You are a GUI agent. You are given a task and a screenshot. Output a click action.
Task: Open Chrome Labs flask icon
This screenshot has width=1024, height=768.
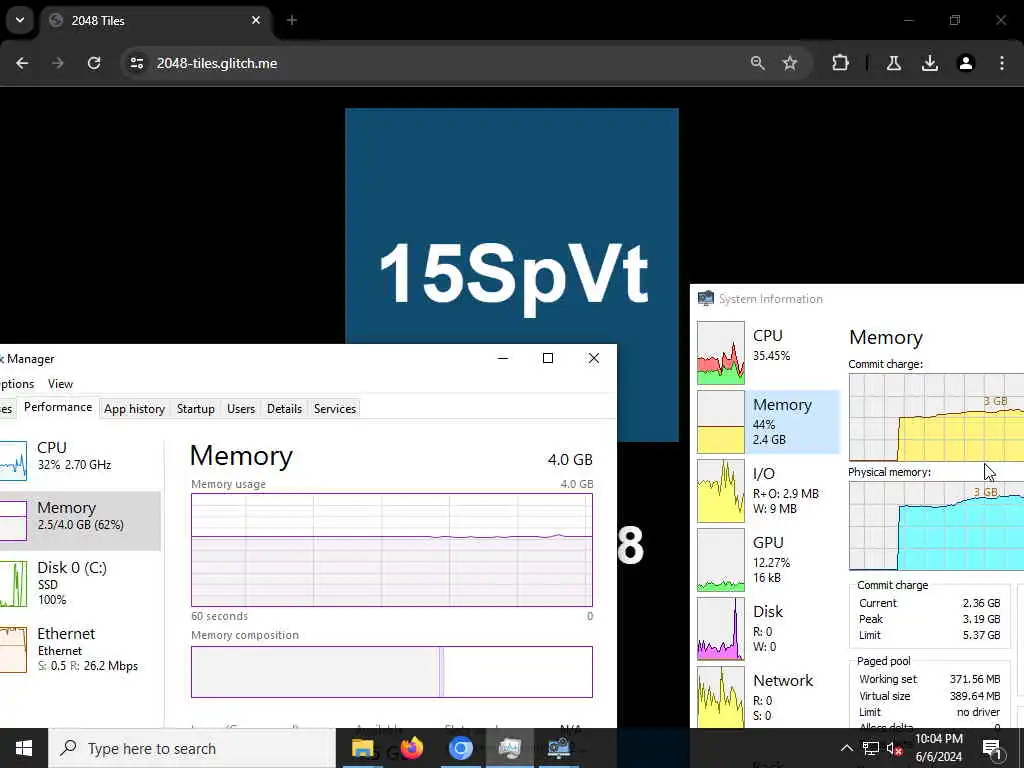(x=894, y=63)
